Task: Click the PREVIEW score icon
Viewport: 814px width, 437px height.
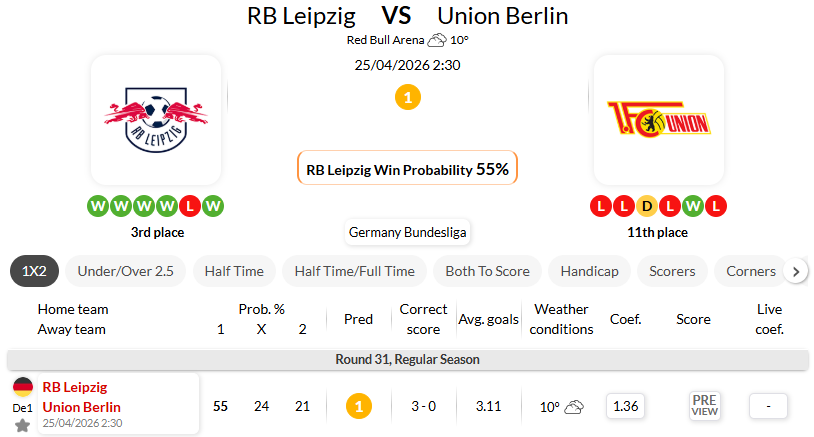Action: (705, 406)
